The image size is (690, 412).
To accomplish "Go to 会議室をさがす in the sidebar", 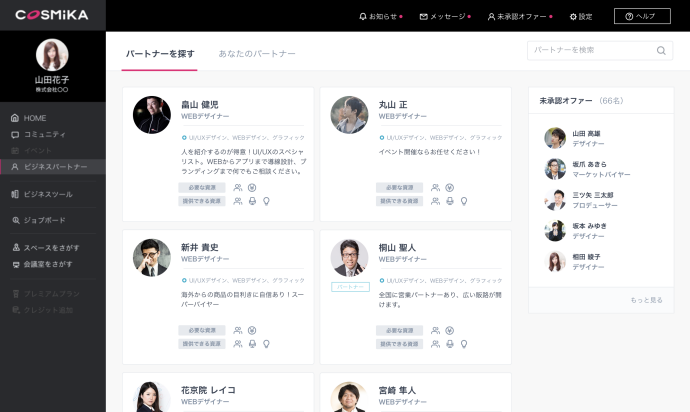I will tap(47, 264).
